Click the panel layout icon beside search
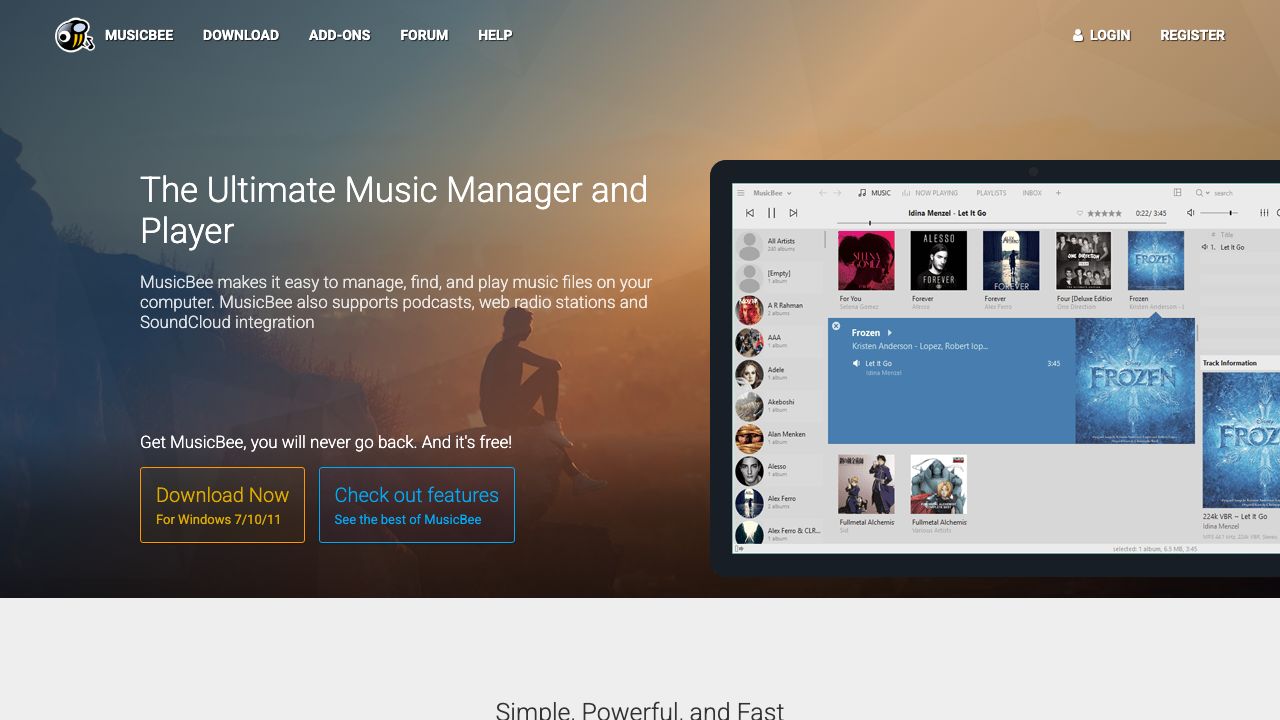 (1177, 193)
